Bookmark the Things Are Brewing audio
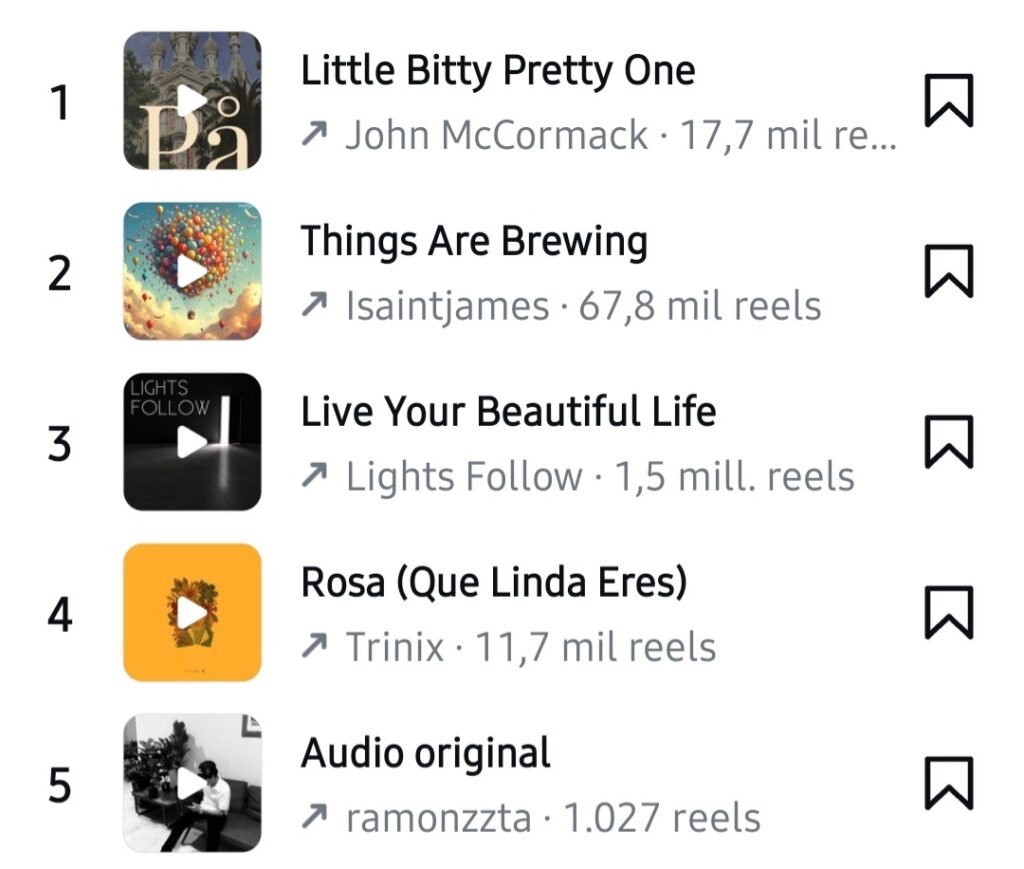The image size is (1024, 869). point(948,271)
